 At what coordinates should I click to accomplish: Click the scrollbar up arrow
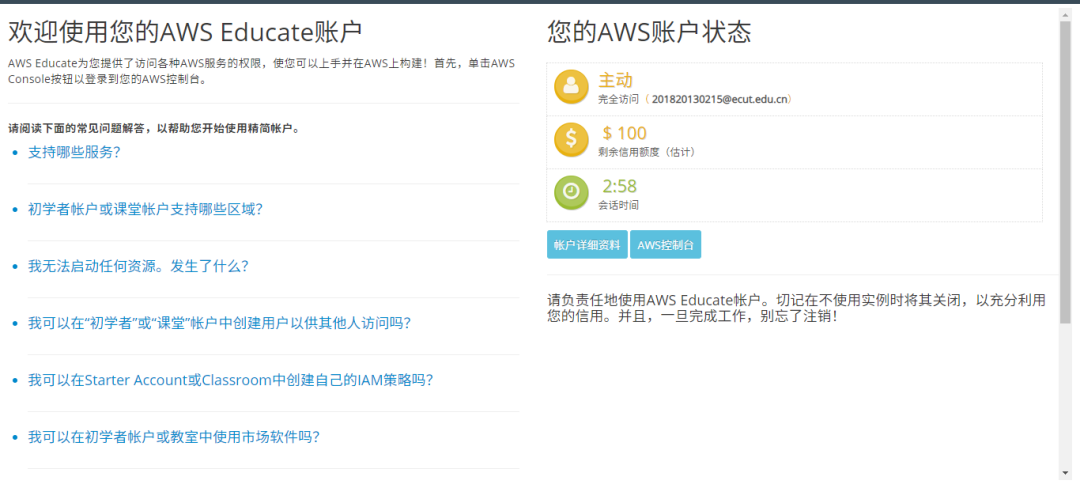[x=1066, y=13]
